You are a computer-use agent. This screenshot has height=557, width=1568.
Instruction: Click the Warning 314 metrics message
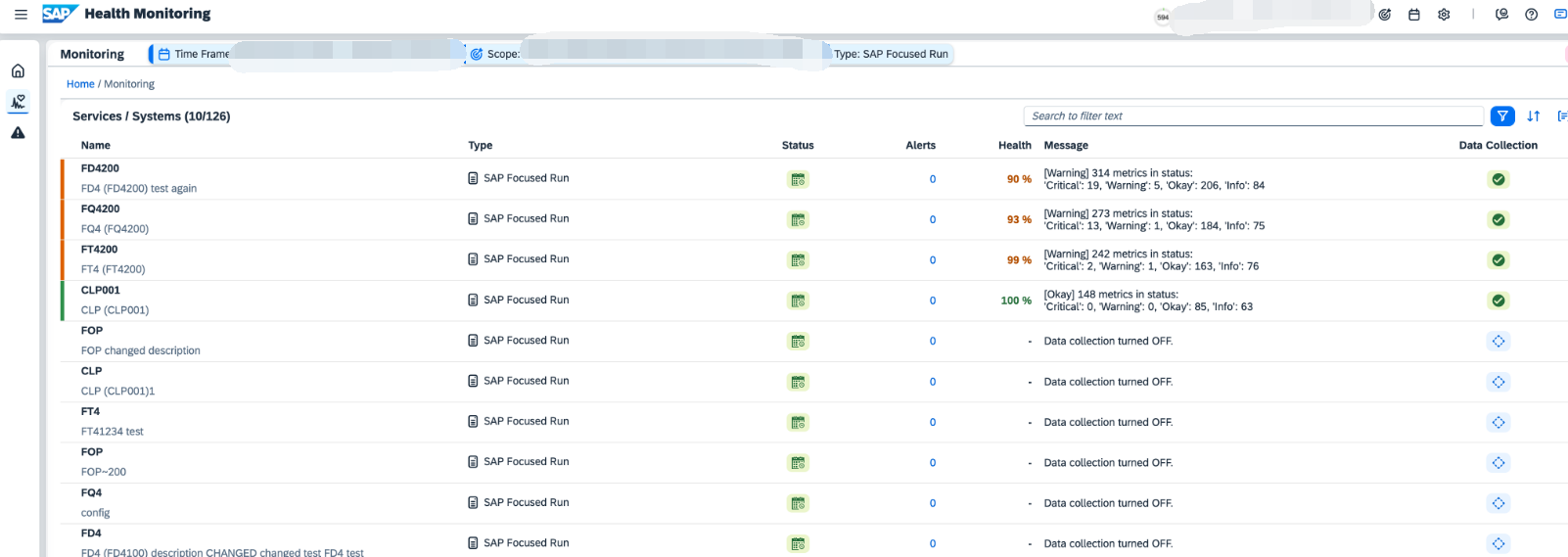[1154, 179]
